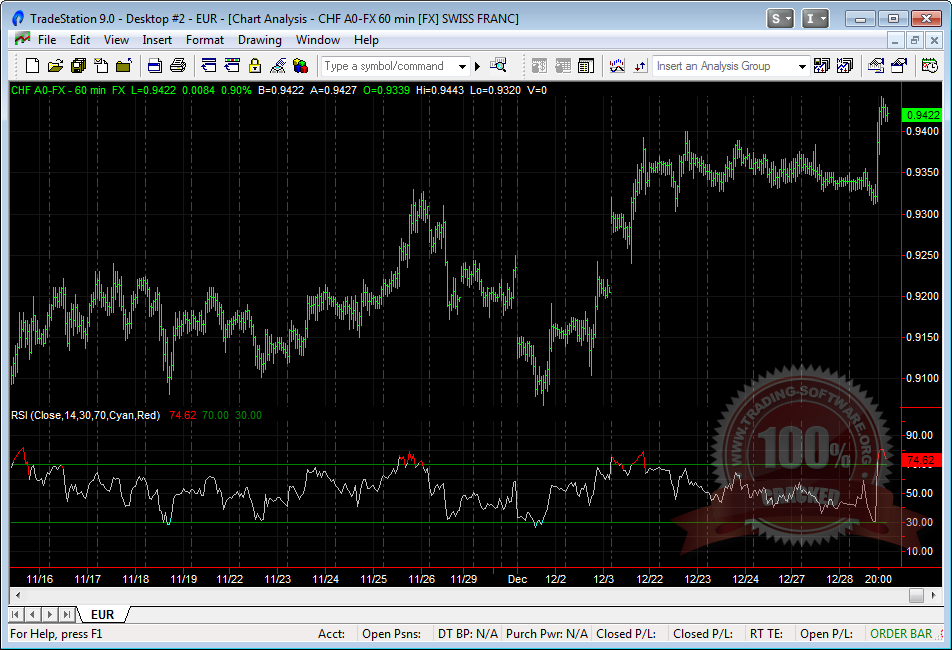Click the horizontal chart scrollbar thumb
This screenshot has width=952, height=650.
tap(917, 595)
